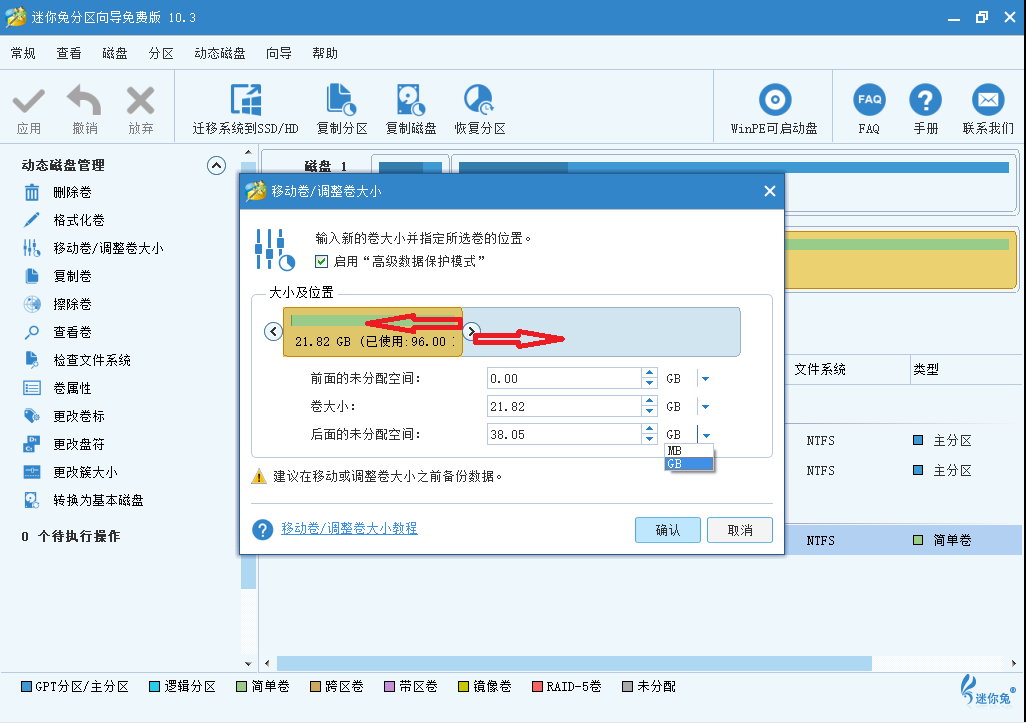Click the Apply (应用) toolbar icon
This screenshot has height=724, width=1026.
coord(29,109)
